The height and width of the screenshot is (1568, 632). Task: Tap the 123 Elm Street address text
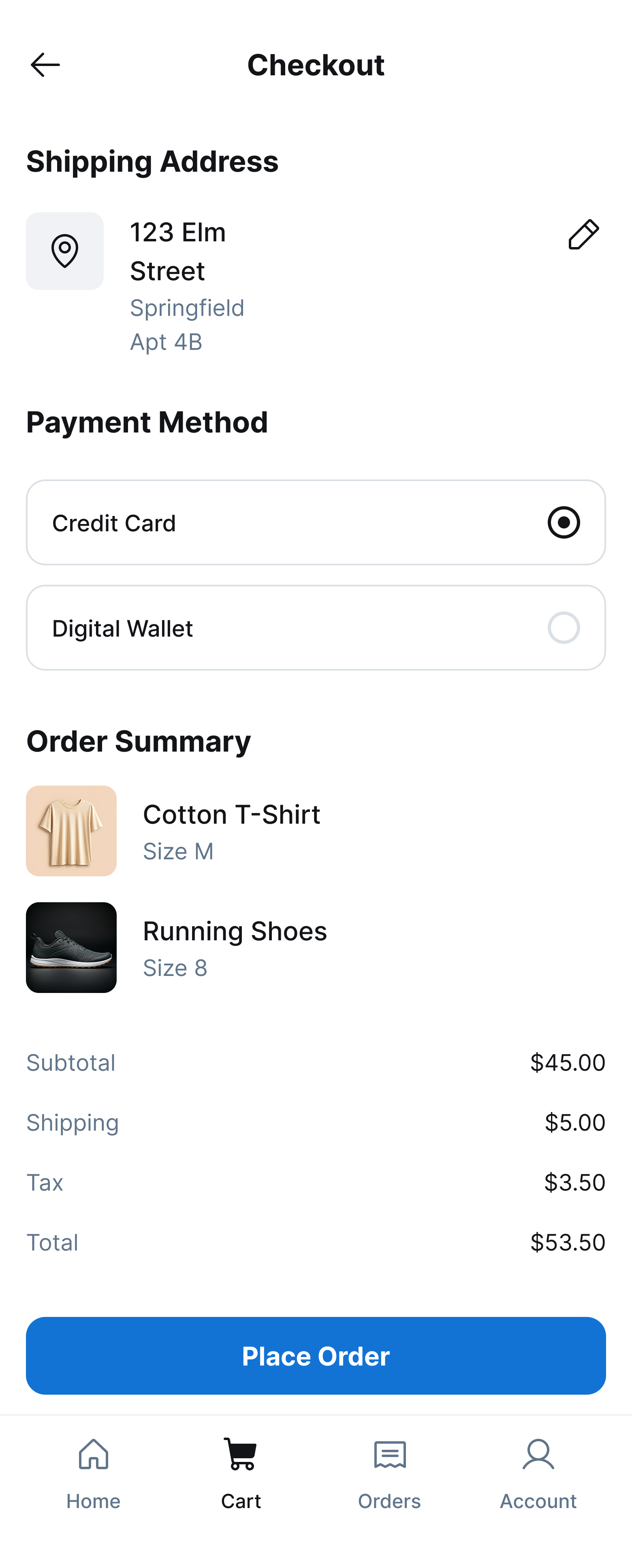(178, 251)
